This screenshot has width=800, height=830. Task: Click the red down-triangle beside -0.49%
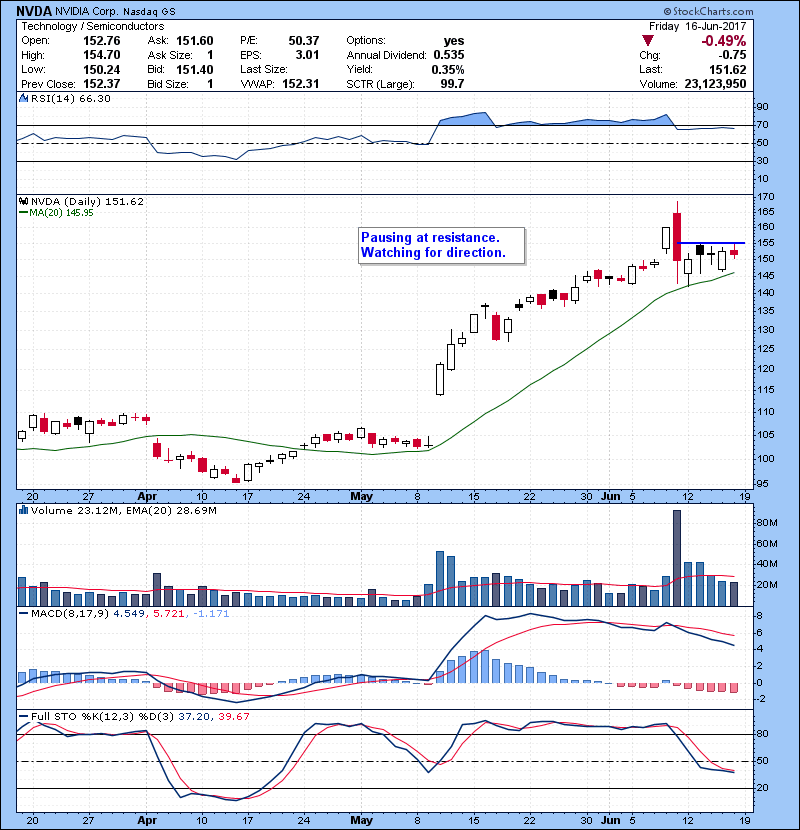click(x=648, y=41)
